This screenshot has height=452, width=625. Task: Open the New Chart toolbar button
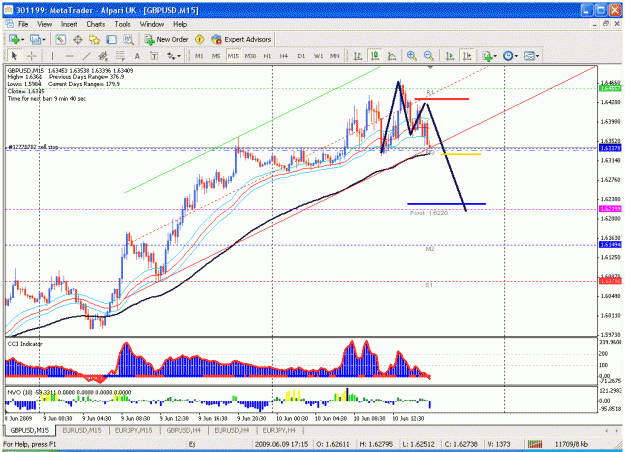point(16,39)
